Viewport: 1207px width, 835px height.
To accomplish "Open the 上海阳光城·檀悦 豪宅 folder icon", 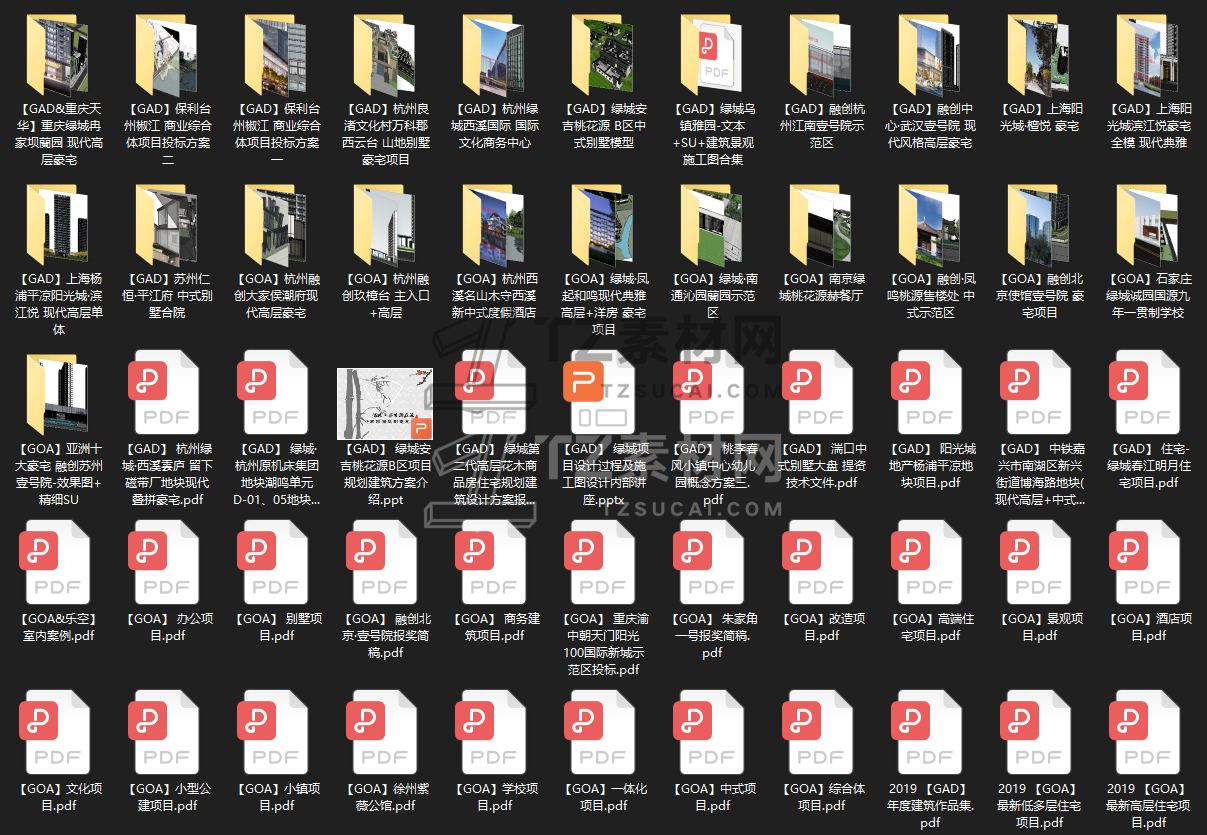I will pos(1040,56).
